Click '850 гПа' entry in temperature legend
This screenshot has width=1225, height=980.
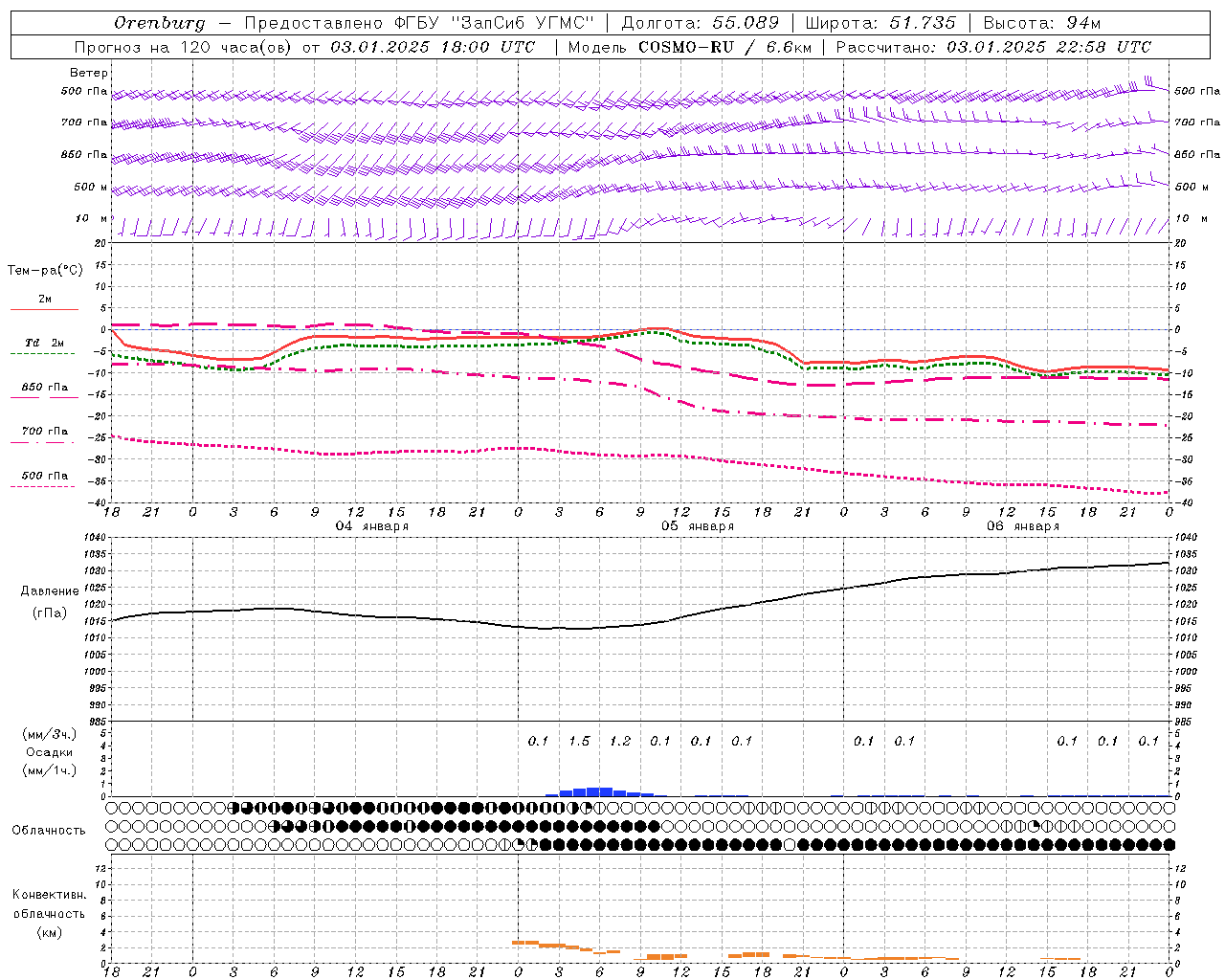[x=45, y=388]
